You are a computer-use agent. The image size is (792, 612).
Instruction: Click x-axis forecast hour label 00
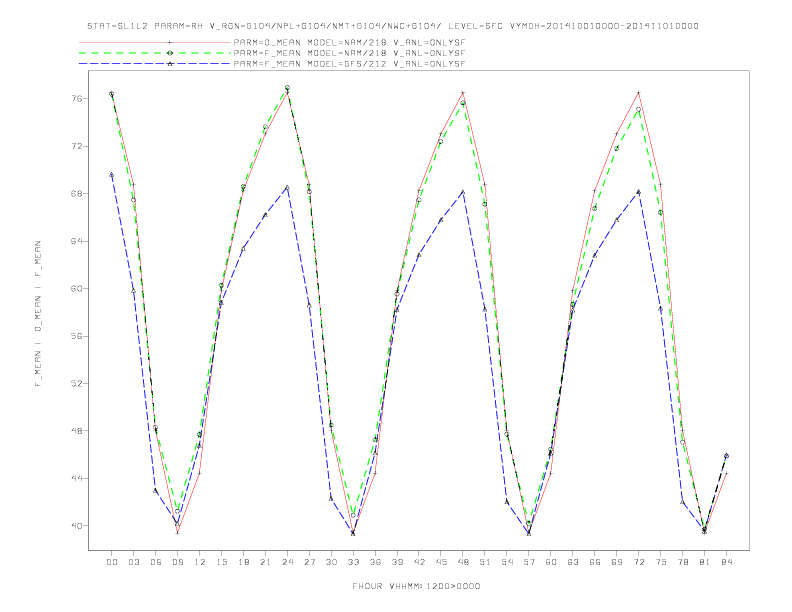pos(112,562)
